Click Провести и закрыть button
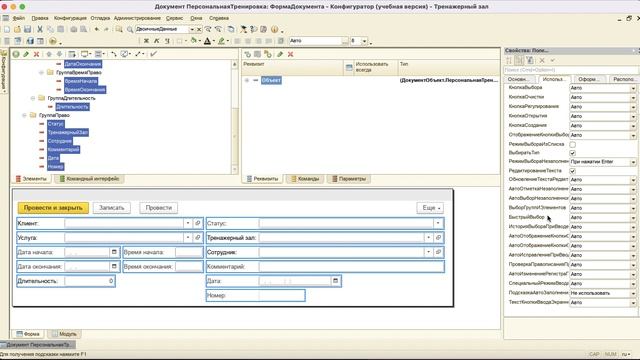This screenshot has height=360, width=640. [53, 208]
